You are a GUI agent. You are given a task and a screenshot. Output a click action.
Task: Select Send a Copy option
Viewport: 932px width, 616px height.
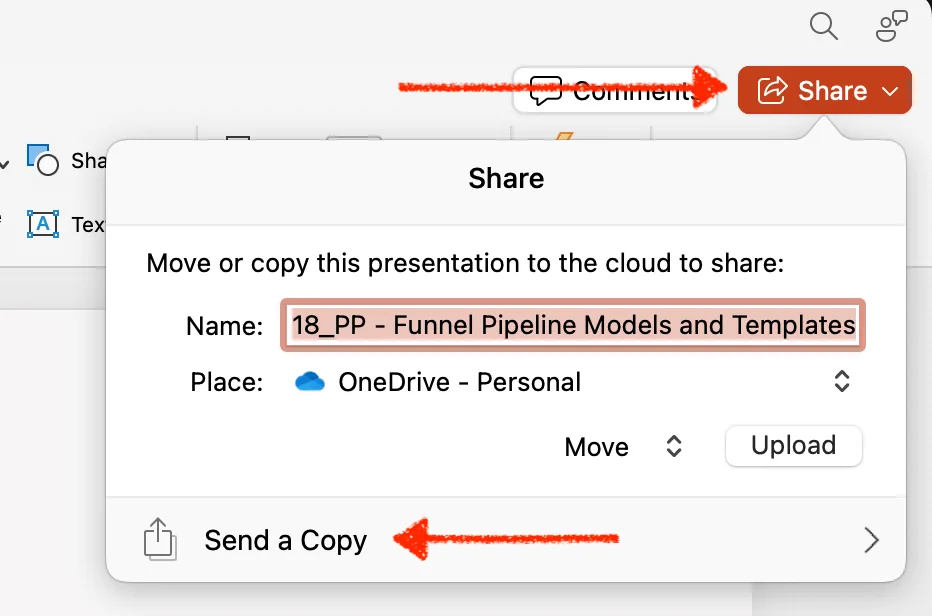click(506, 540)
